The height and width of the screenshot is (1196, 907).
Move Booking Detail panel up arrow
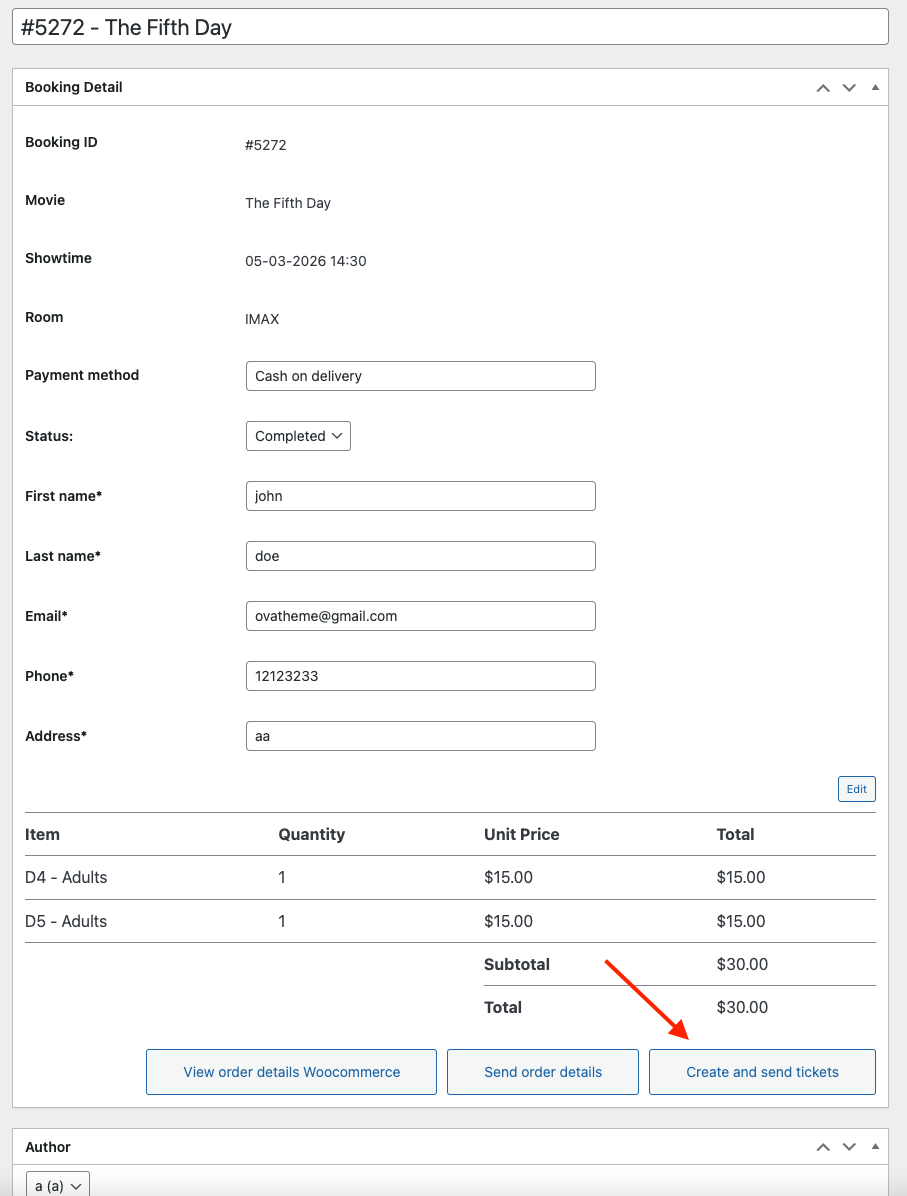823,88
